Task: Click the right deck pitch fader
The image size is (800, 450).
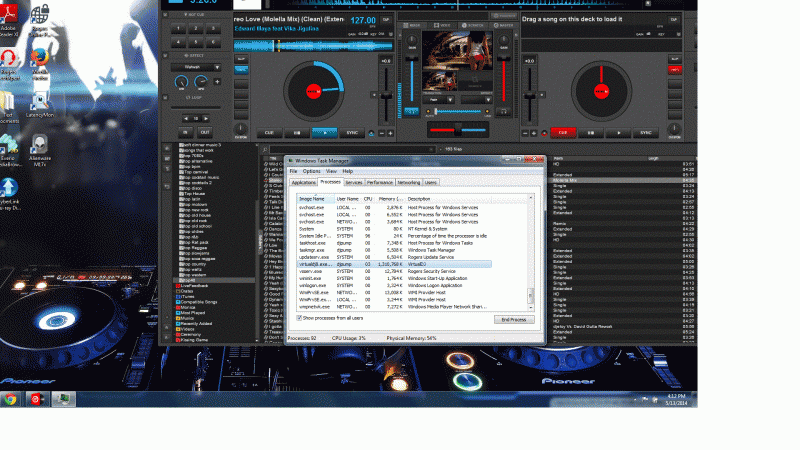Action: pos(529,95)
